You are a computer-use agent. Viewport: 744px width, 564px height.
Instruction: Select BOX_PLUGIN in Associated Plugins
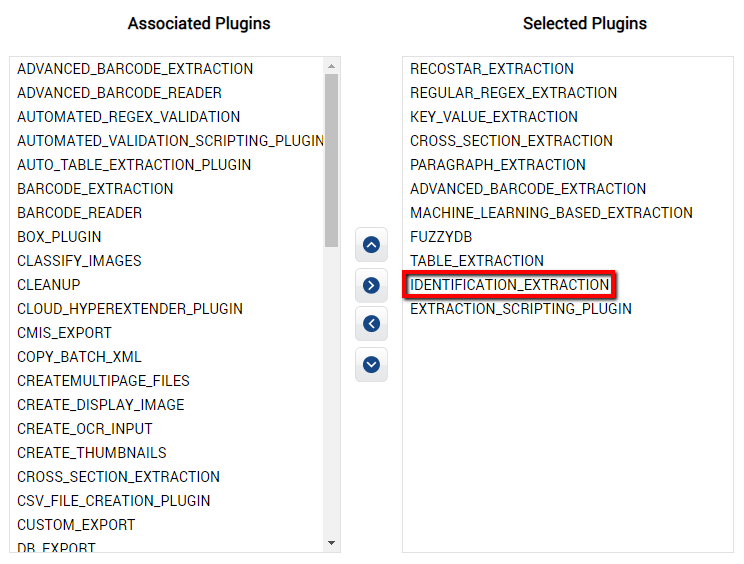pos(59,237)
